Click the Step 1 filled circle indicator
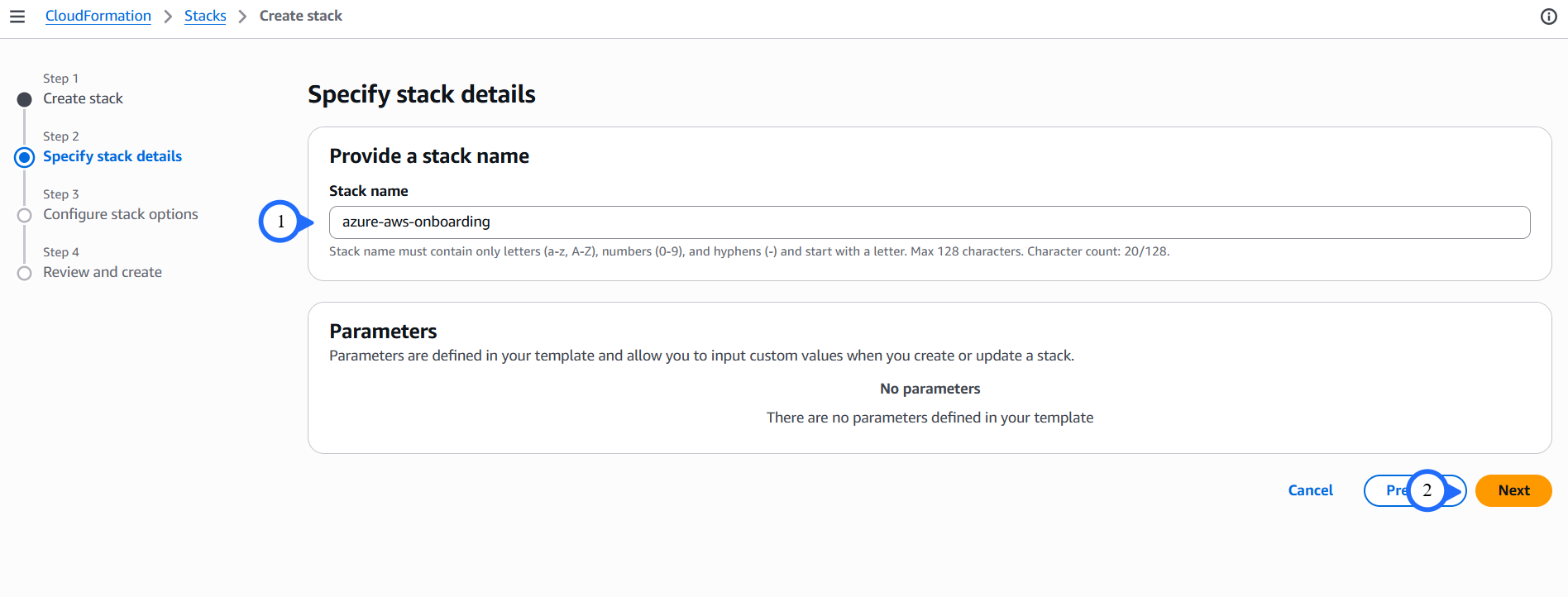Viewport: 1568px width, 597px height. coord(25,99)
